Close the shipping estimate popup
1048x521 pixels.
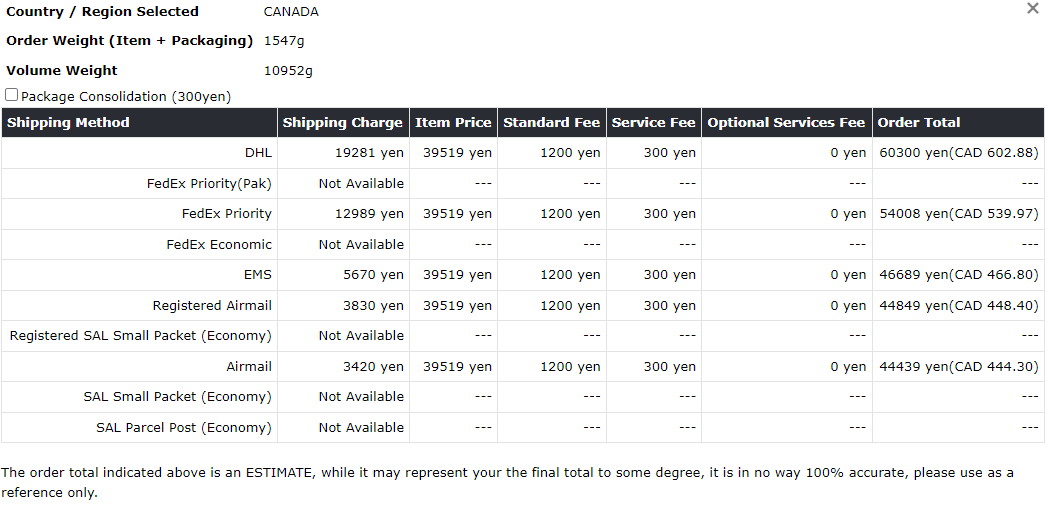point(1033,9)
